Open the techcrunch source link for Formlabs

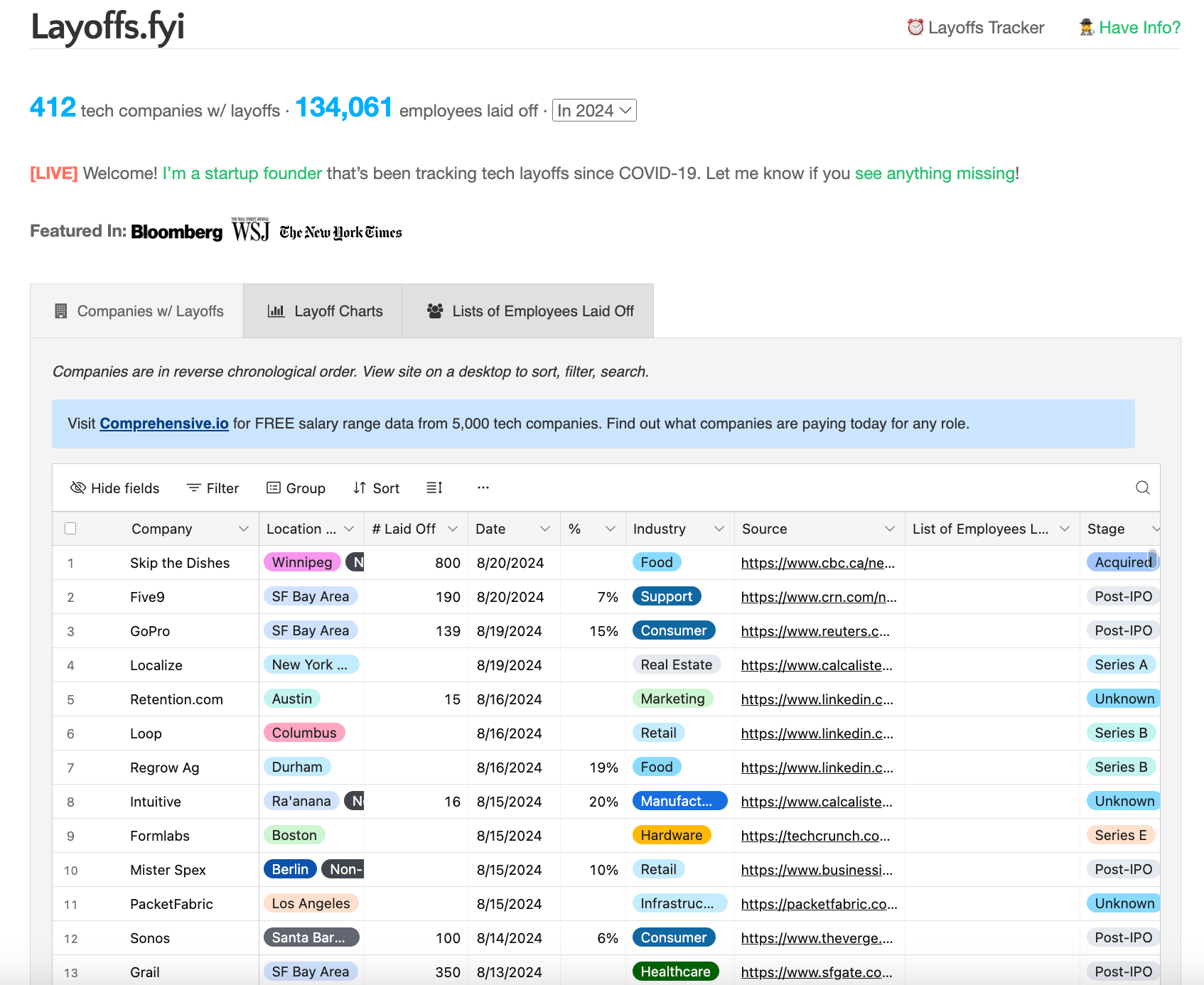point(815,836)
